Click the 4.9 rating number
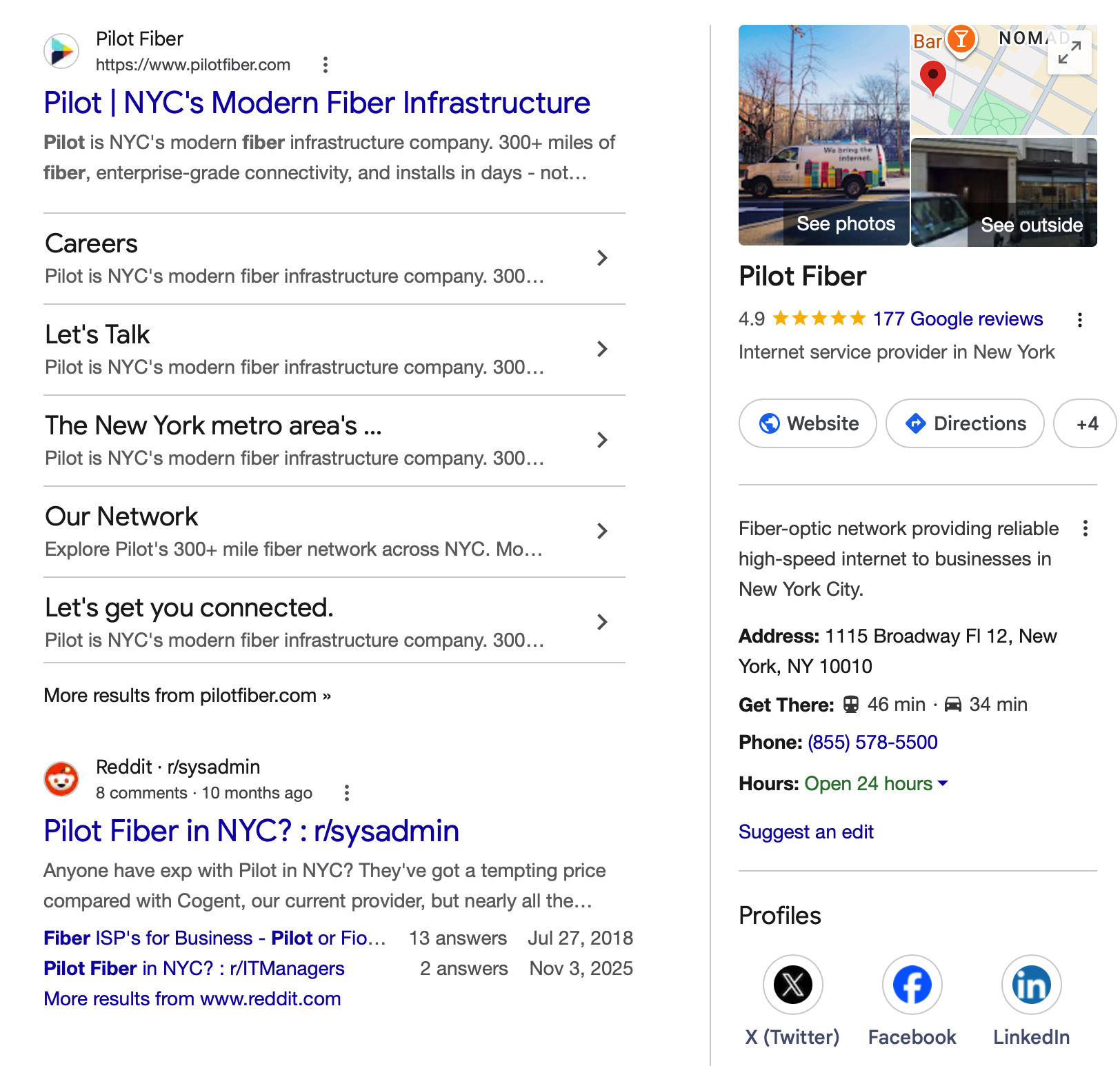1120x1066 pixels. coord(752,319)
